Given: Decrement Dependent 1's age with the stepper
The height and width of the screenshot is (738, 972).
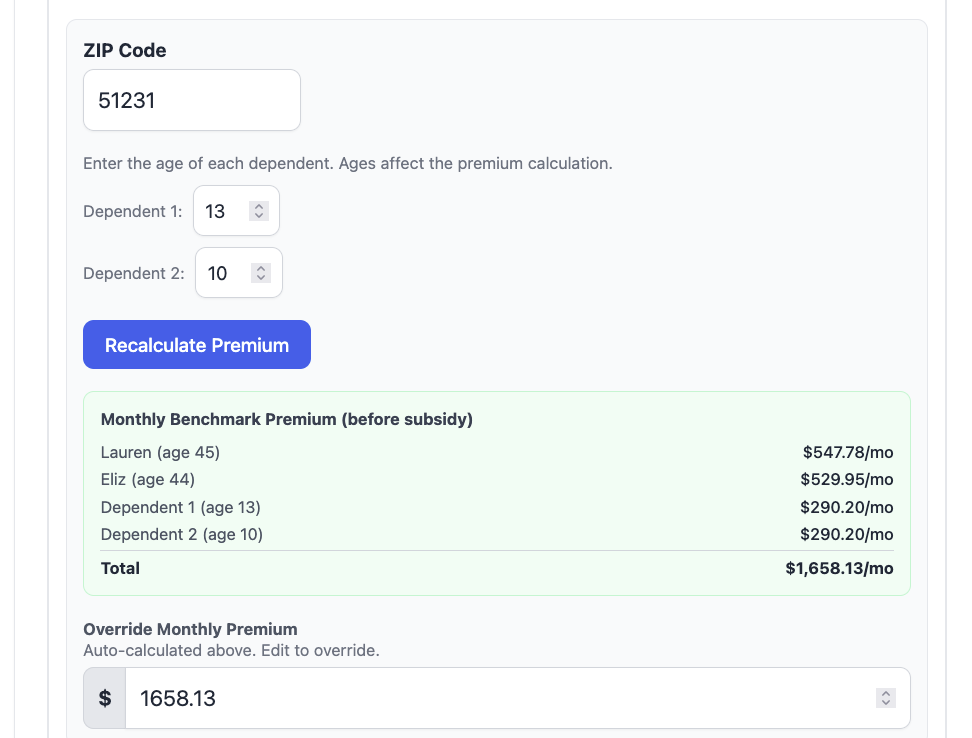Looking at the screenshot, I should click(258, 217).
